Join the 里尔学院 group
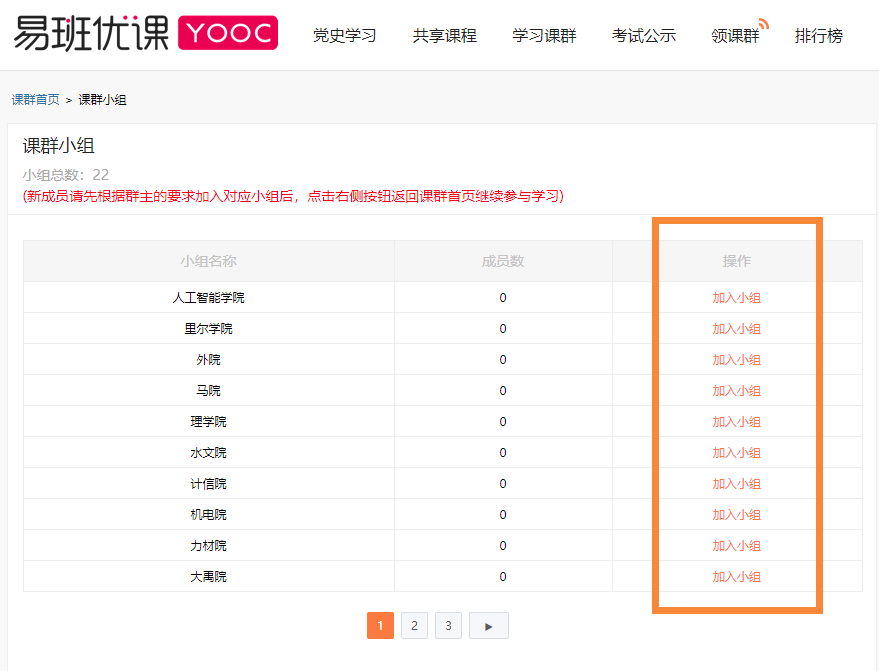The image size is (879, 671). coord(736,329)
